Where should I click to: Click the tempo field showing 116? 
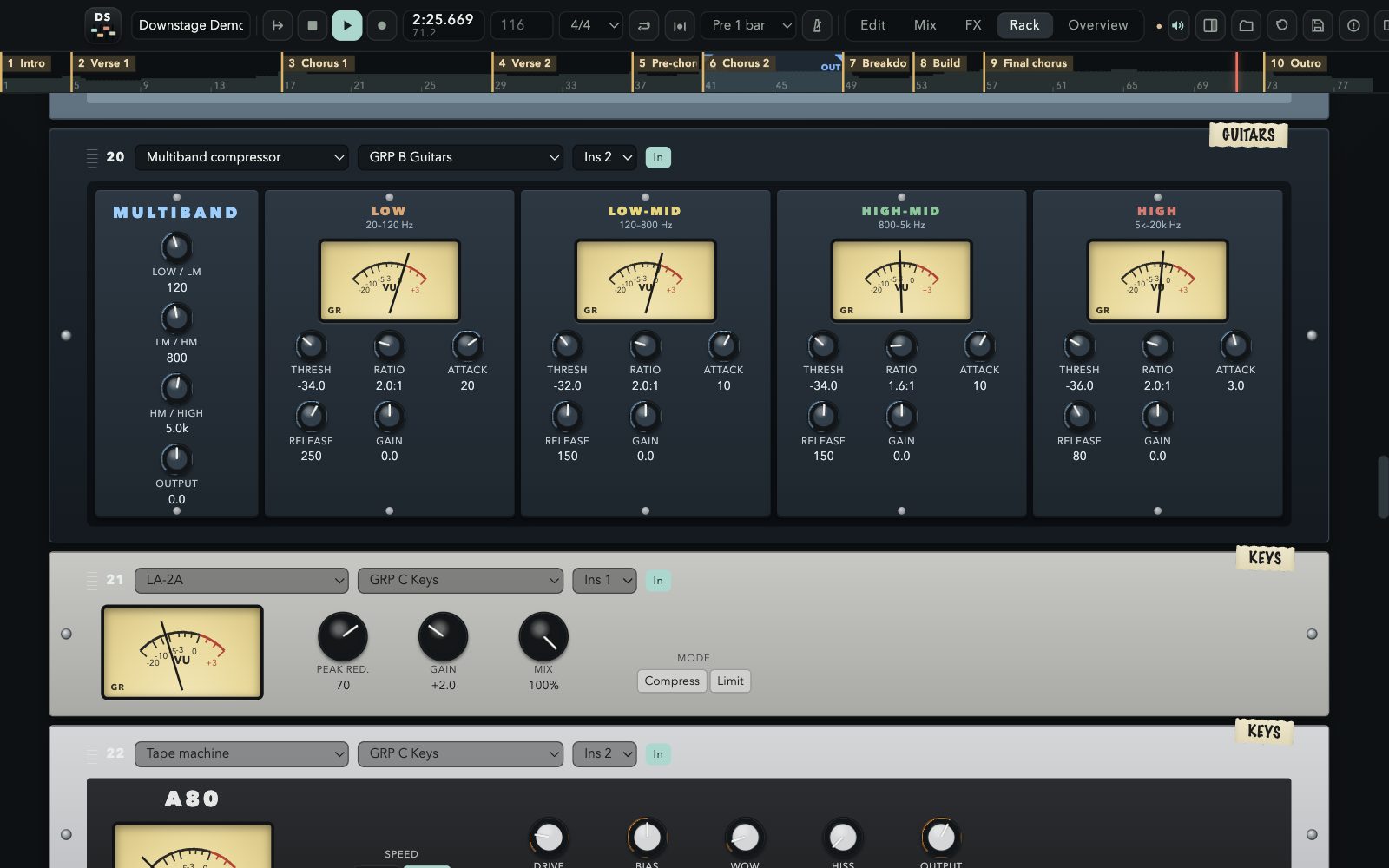[x=522, y=25]
